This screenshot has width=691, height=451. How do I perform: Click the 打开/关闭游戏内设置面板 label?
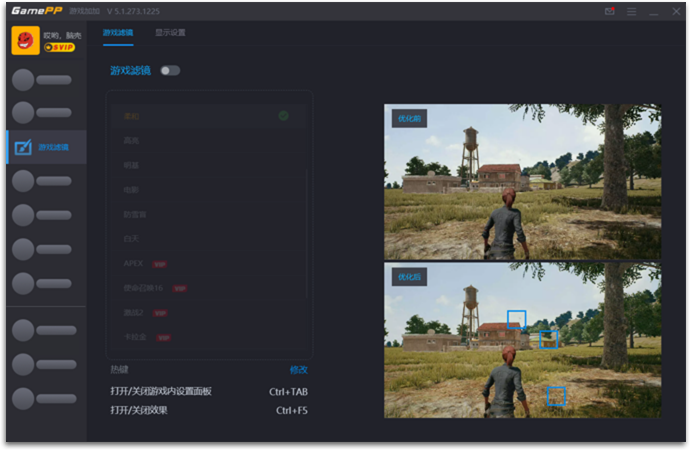pos(161,391)
